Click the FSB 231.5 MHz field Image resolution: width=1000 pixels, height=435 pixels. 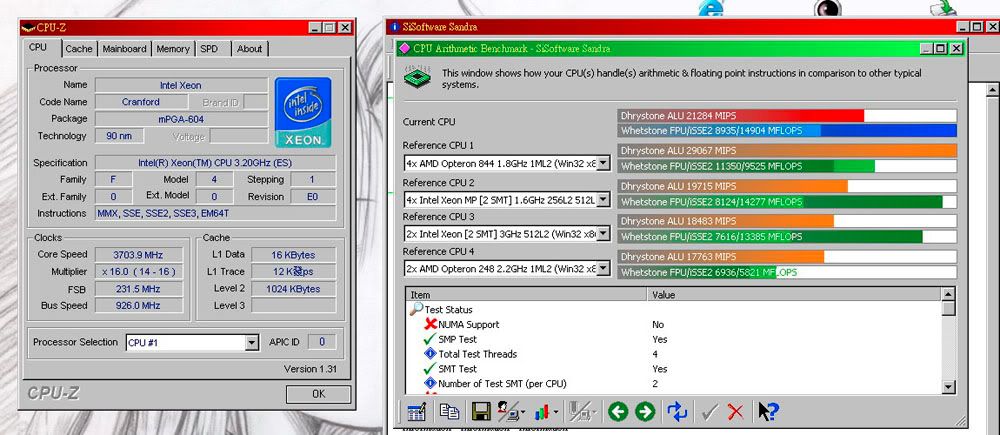[138, 289]
